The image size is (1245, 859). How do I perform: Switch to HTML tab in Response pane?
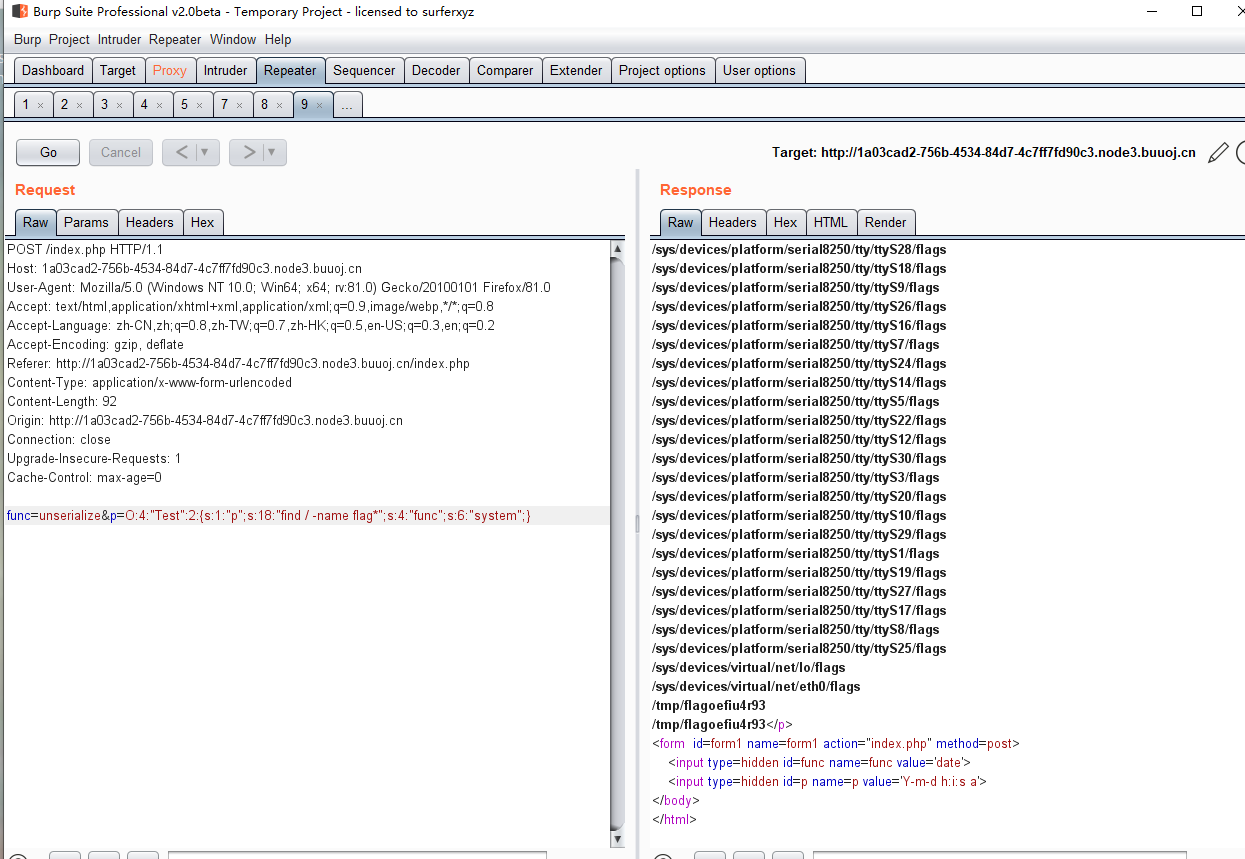coord(830,223)
